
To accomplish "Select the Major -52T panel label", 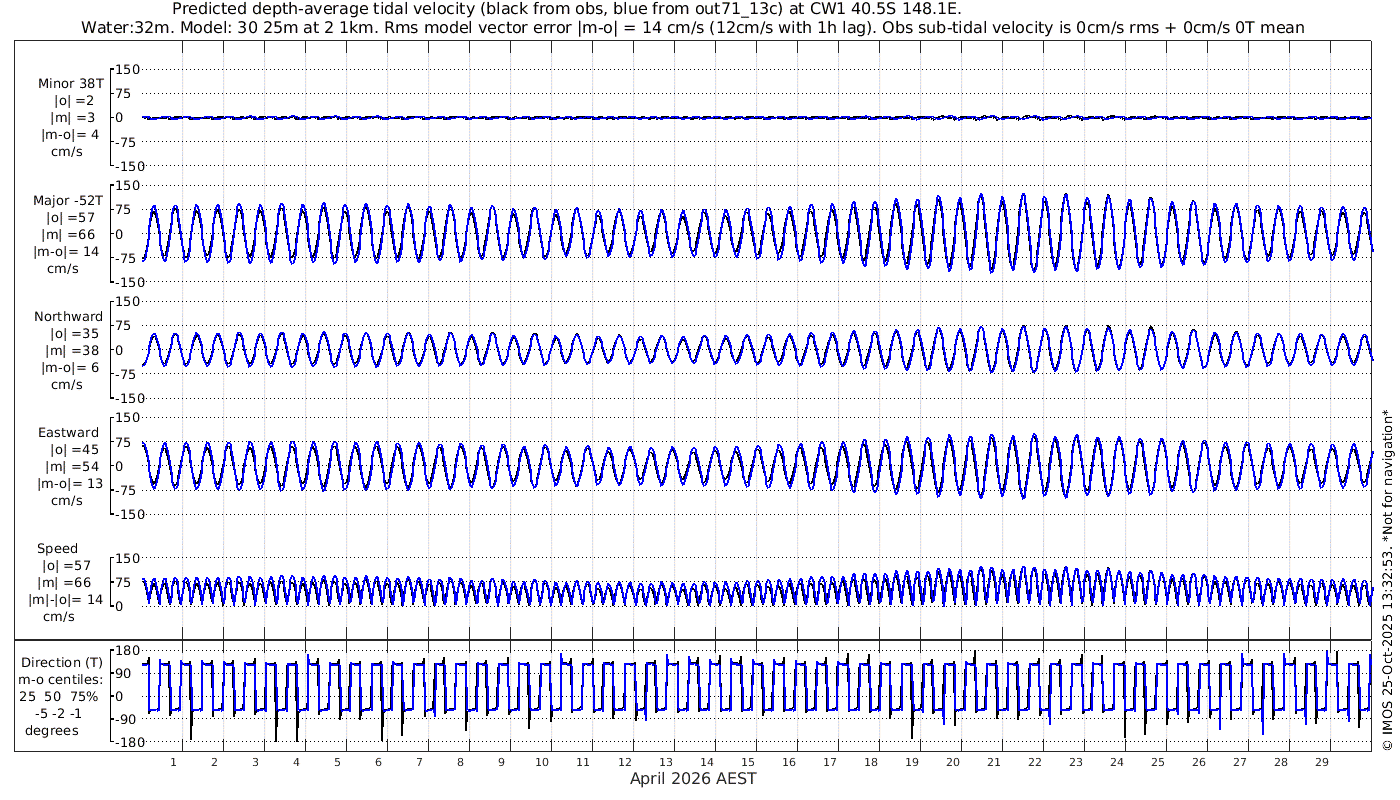I will point(67,201).
